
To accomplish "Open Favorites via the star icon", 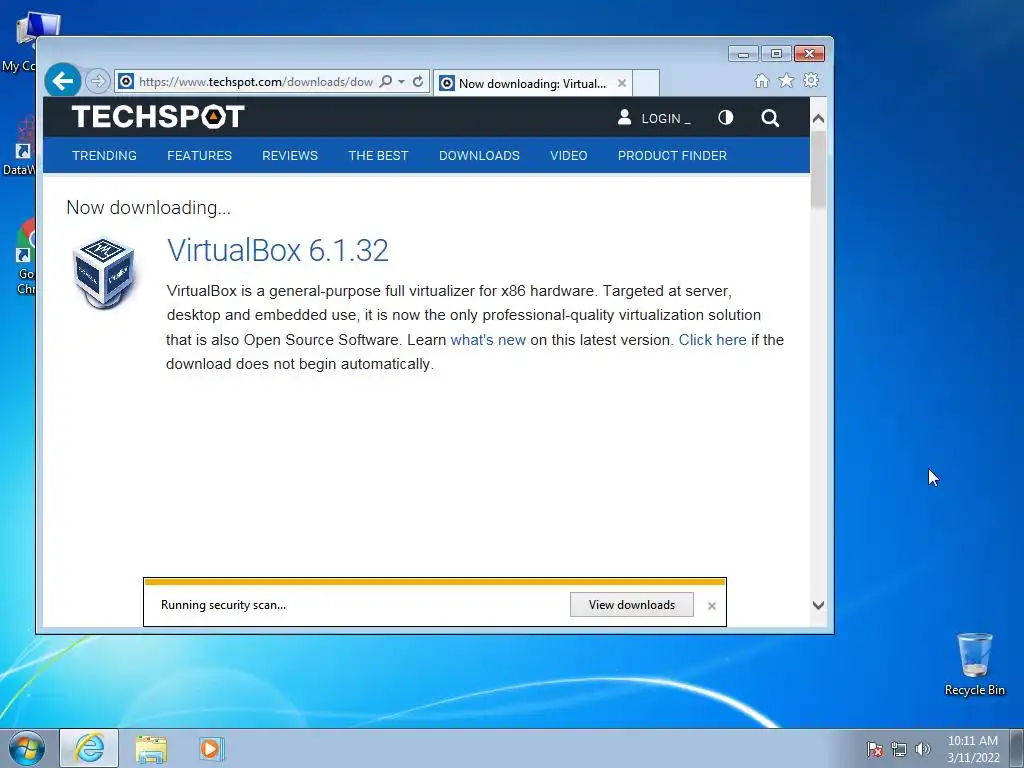I will [x=786, y=80].
